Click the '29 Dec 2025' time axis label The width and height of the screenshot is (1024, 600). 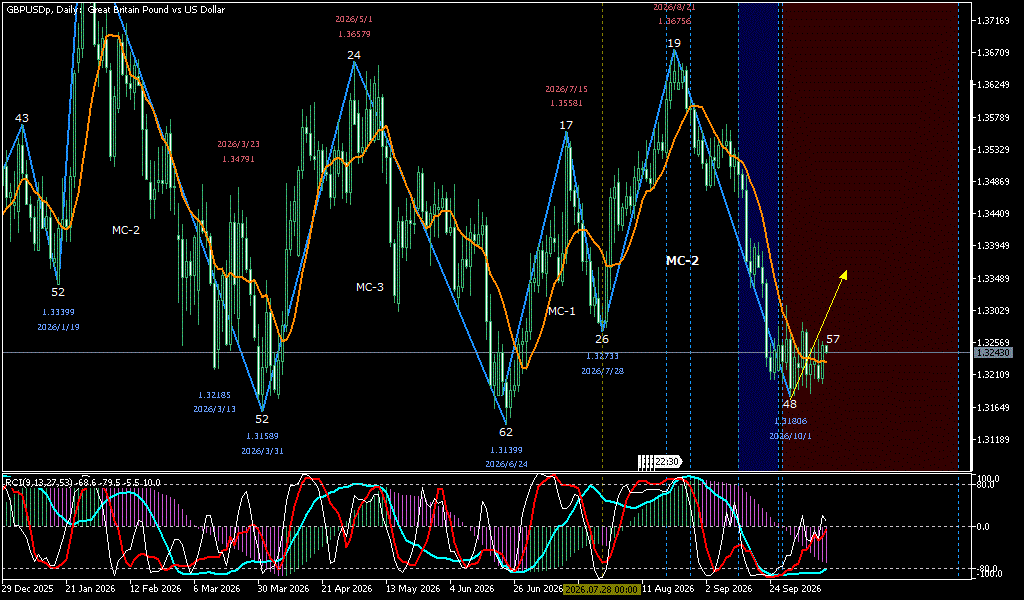27,589
